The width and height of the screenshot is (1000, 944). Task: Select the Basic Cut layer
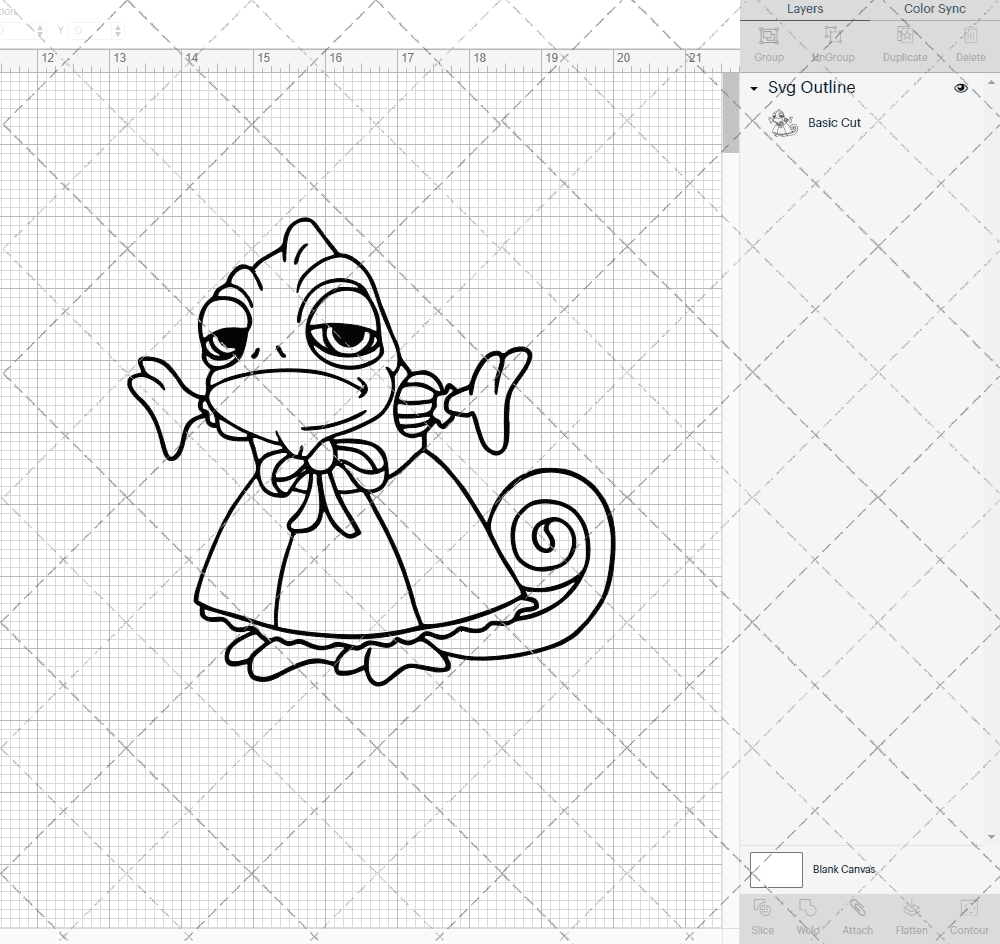[833, 122]
